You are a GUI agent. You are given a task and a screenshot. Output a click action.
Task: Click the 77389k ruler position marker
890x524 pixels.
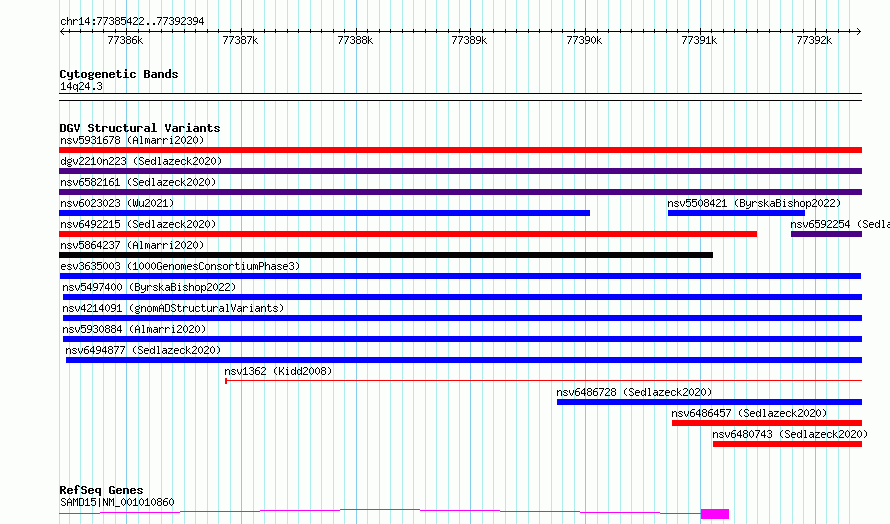click(469, 40)
